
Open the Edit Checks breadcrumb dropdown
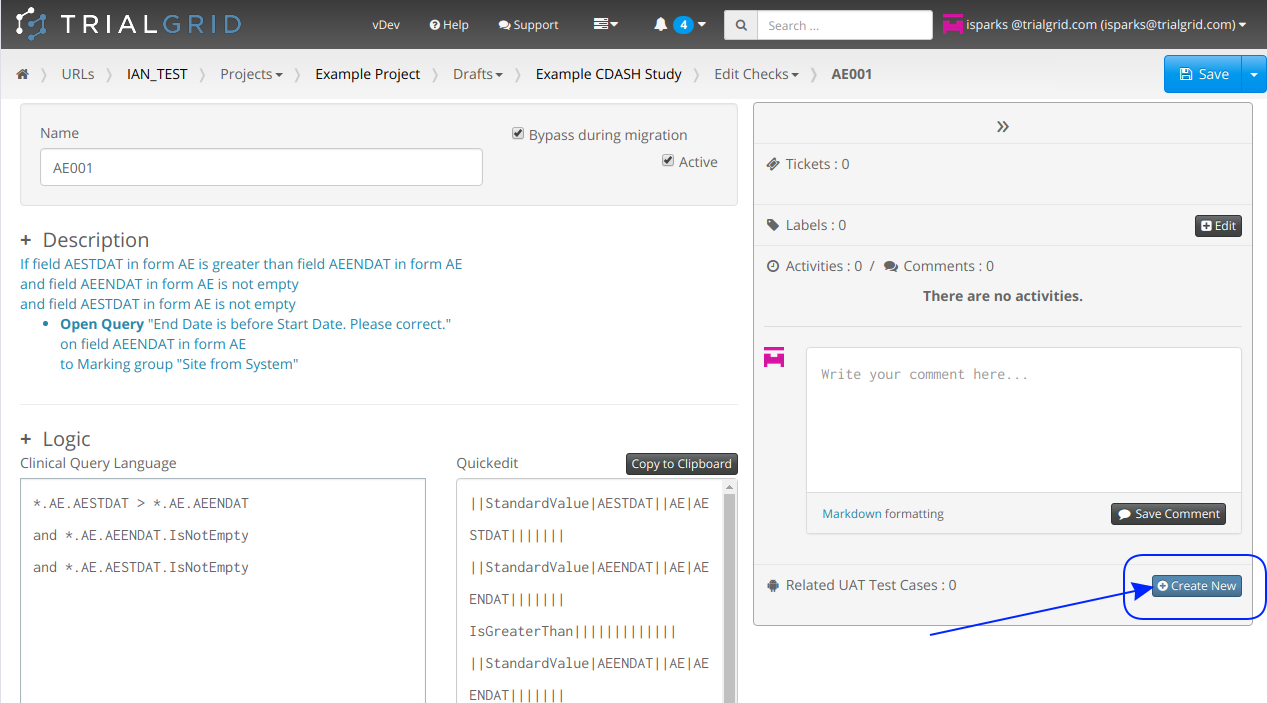(x=756, y=74)
